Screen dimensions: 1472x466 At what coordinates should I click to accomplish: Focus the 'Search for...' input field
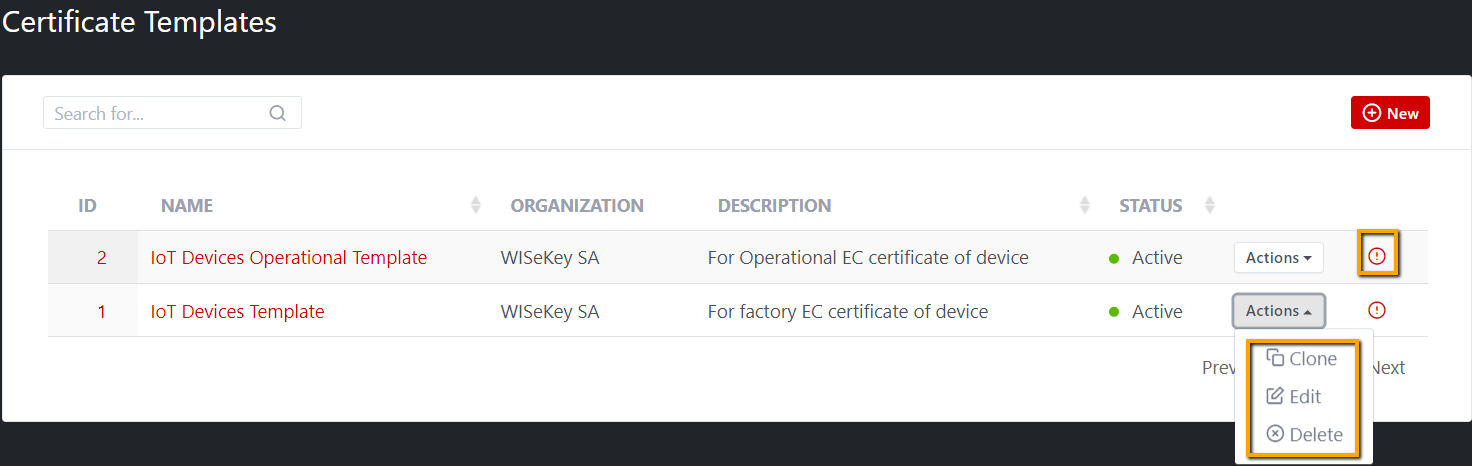[155, 113]
